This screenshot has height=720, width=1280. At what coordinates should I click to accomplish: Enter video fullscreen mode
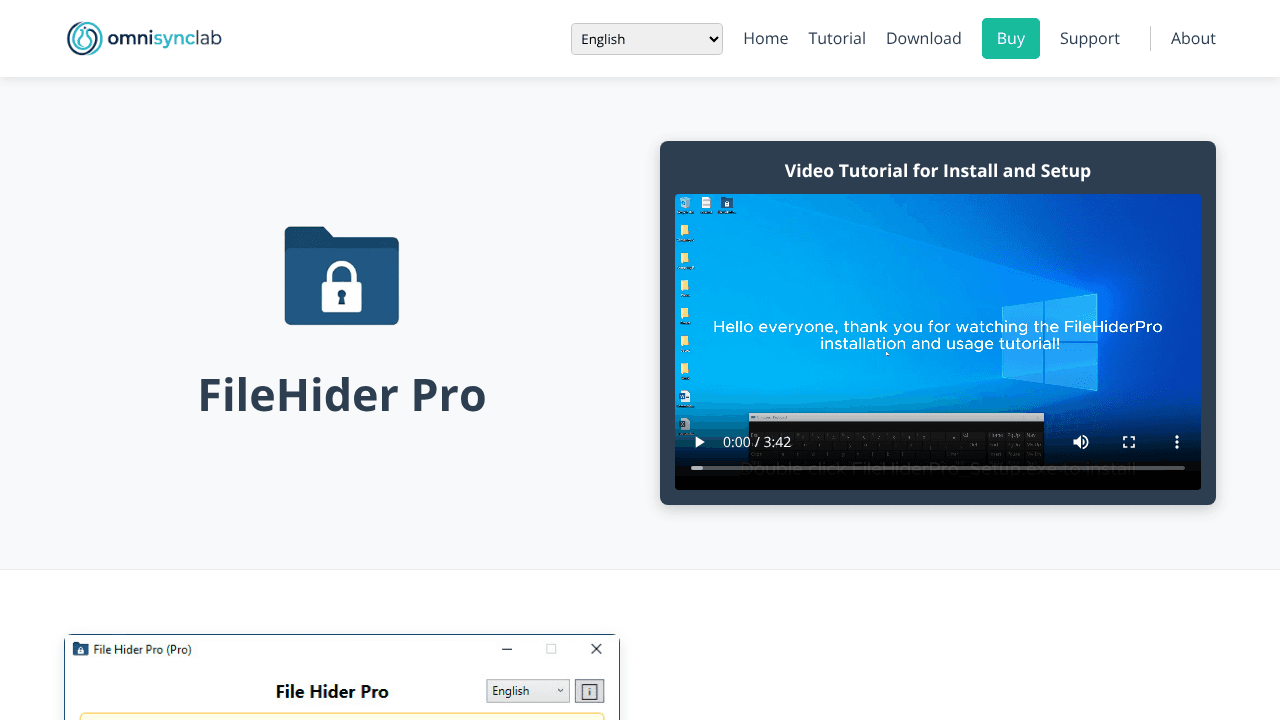1129,442
